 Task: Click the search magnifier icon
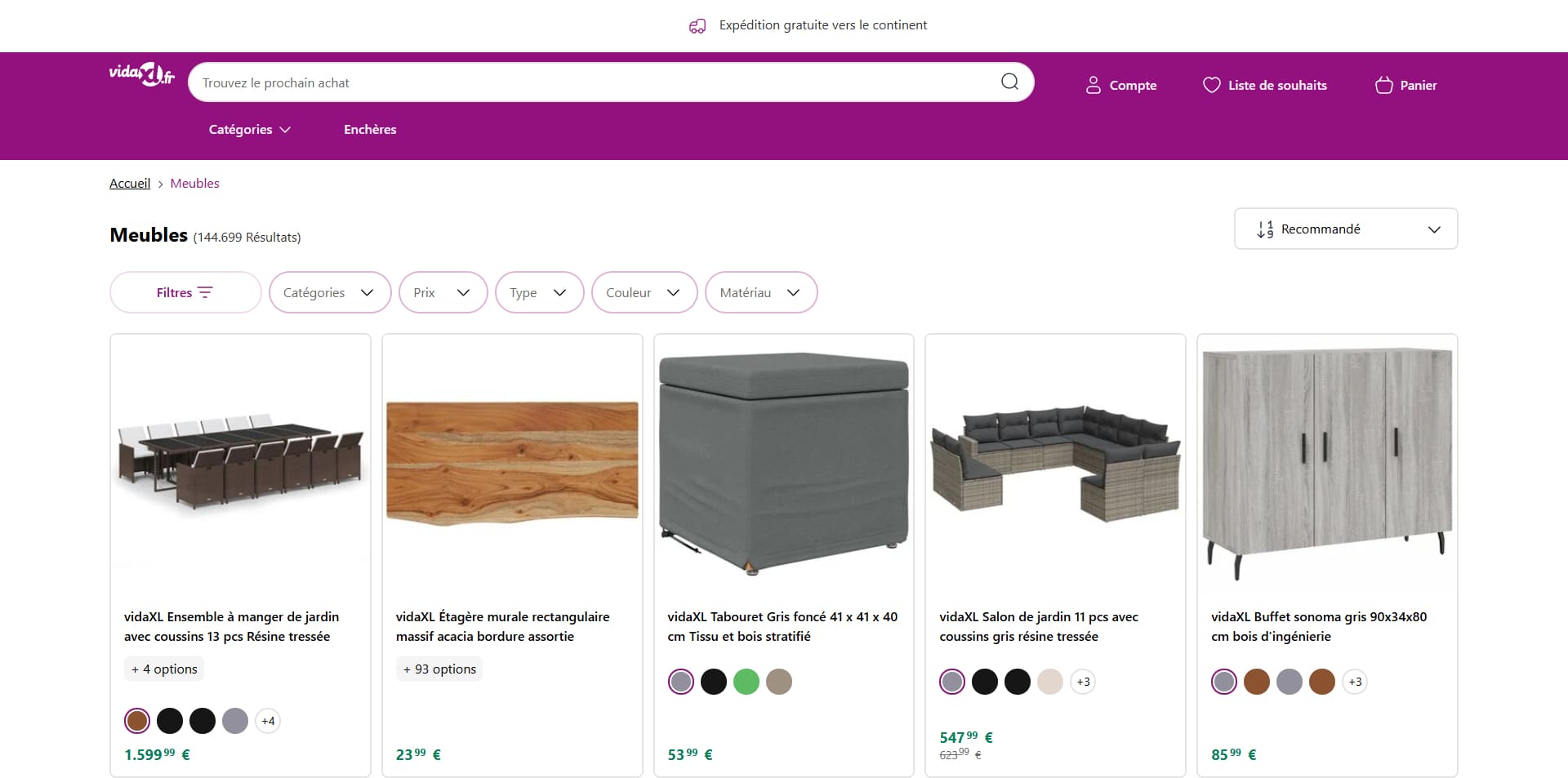tap(1009, 82)
